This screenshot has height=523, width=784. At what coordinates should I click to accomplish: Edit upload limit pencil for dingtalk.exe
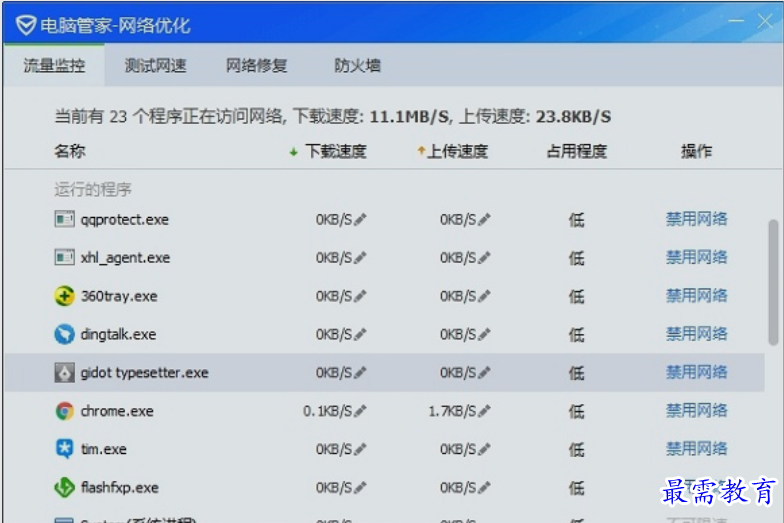click(484, 334)
